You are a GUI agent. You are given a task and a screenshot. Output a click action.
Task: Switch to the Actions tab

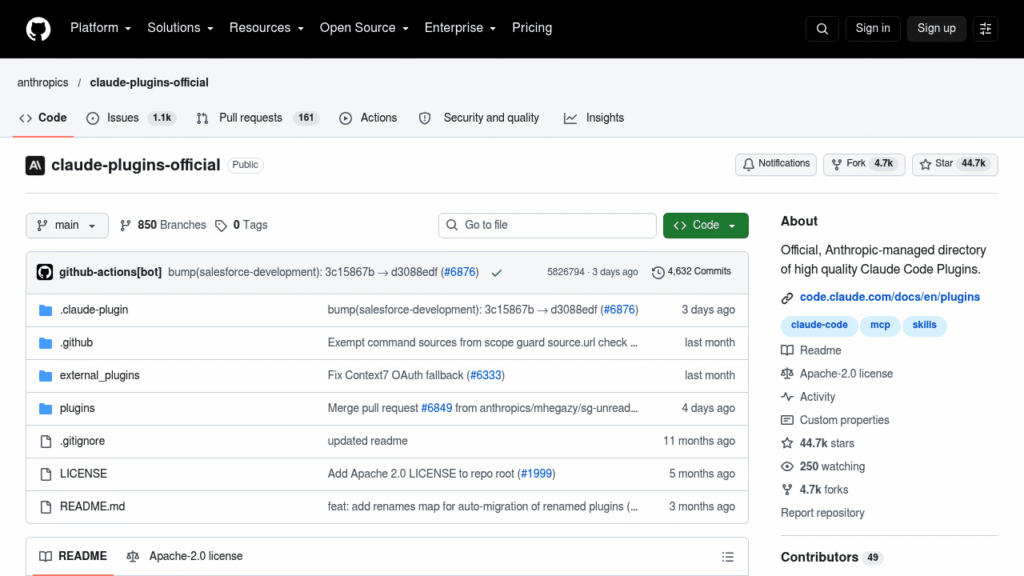tap(368, 118)
